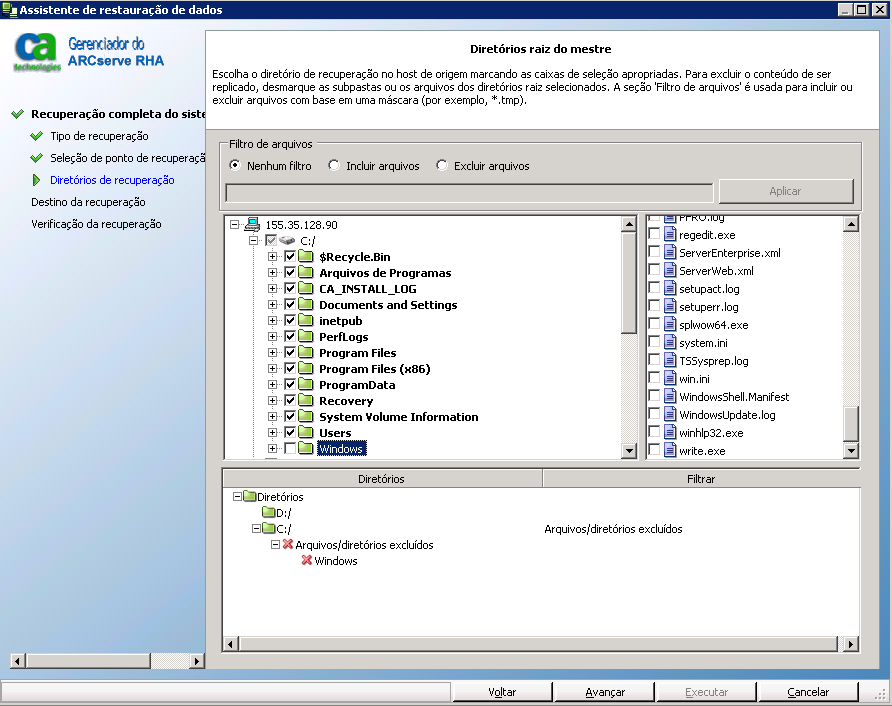The image size is (892, 706).
Task: Click the 155.35.128.90 host computer icon
Action: (x=253, y=225)
